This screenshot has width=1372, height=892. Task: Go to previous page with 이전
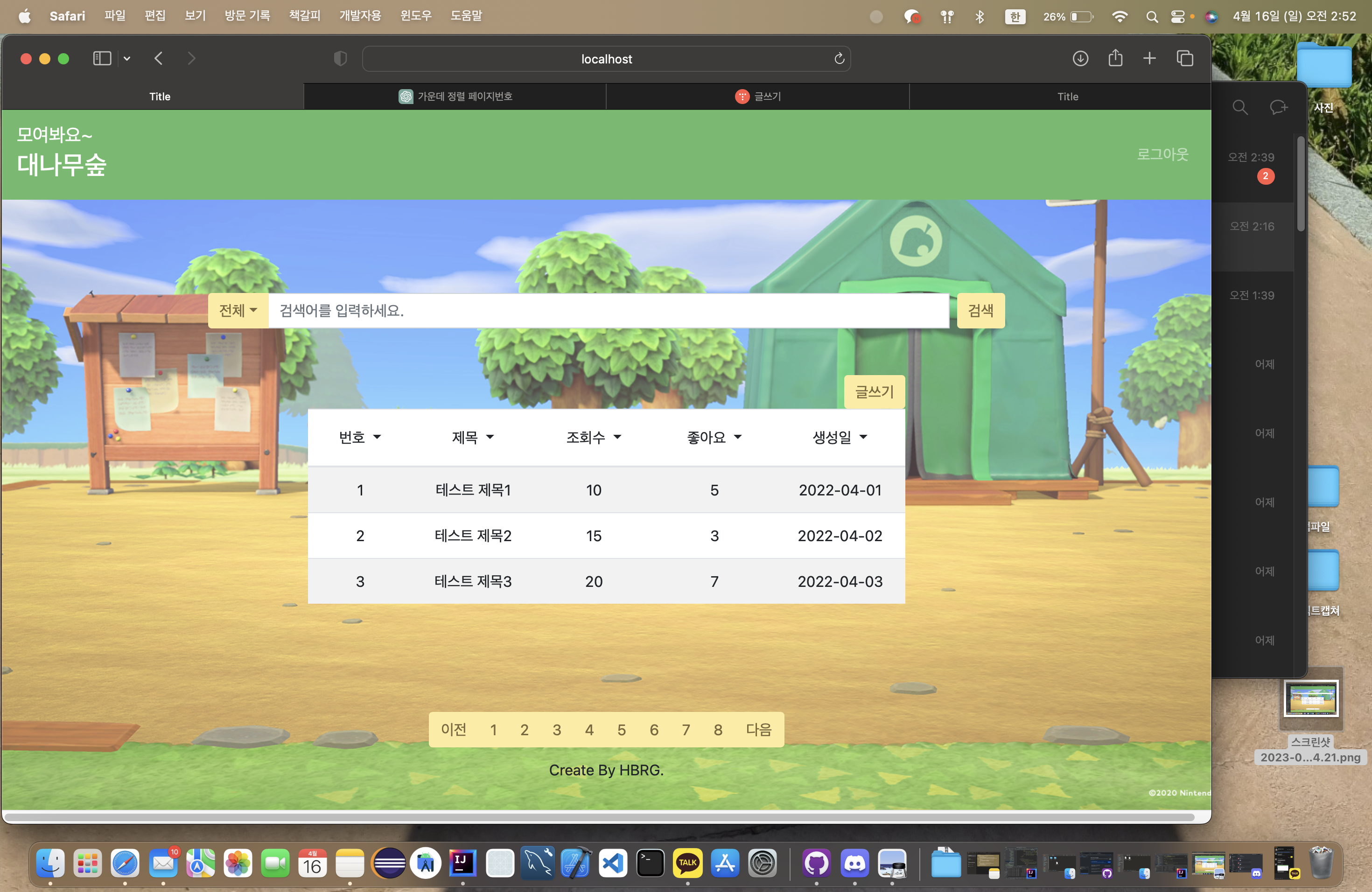click(x=453, y=730)
